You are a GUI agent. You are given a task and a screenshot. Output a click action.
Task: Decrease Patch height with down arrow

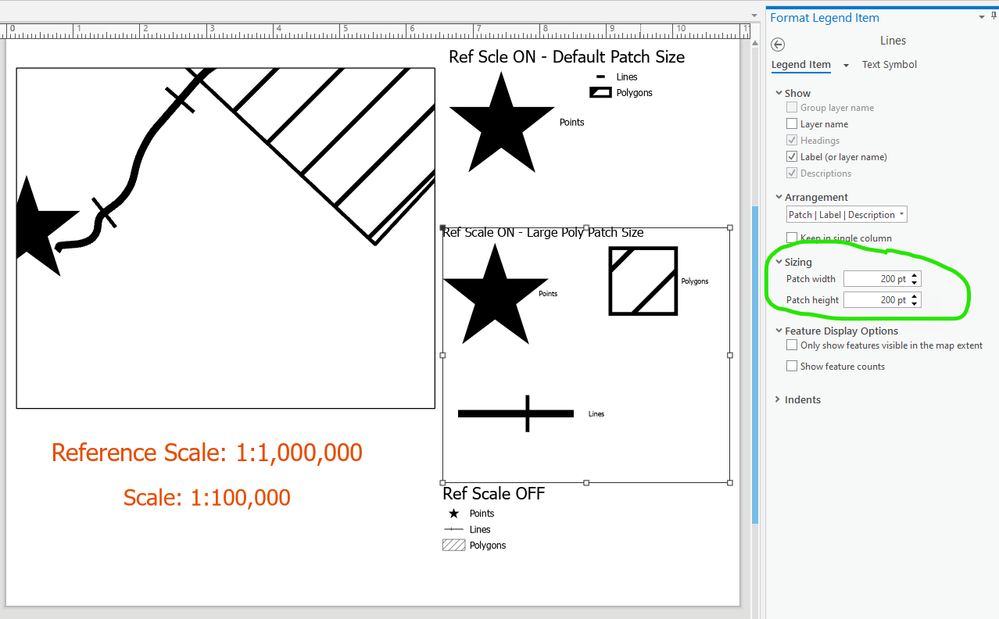click(x=914, y=303)
